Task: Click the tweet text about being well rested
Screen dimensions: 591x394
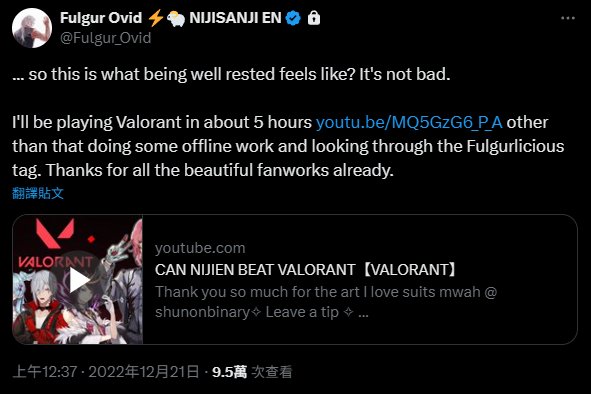Action: coord(231,74)
